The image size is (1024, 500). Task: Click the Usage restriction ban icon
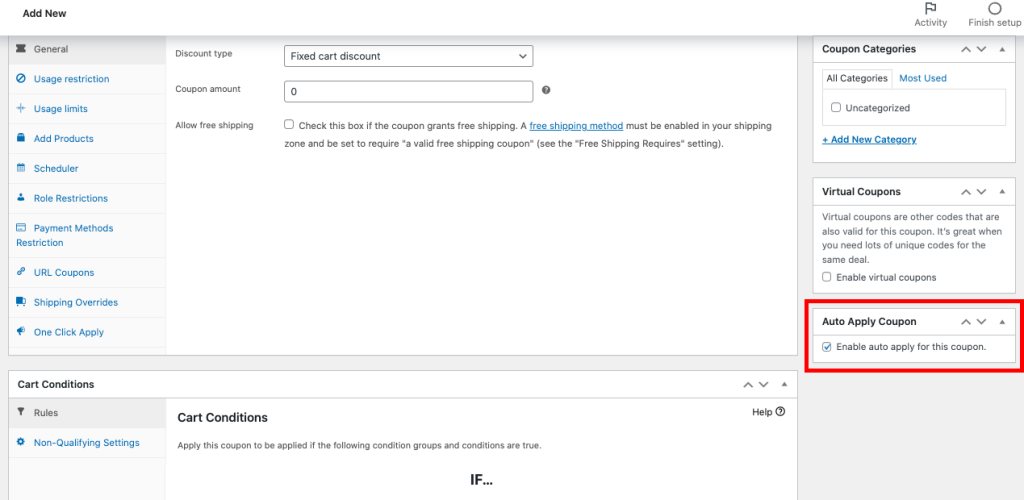(x=21, y=78)
